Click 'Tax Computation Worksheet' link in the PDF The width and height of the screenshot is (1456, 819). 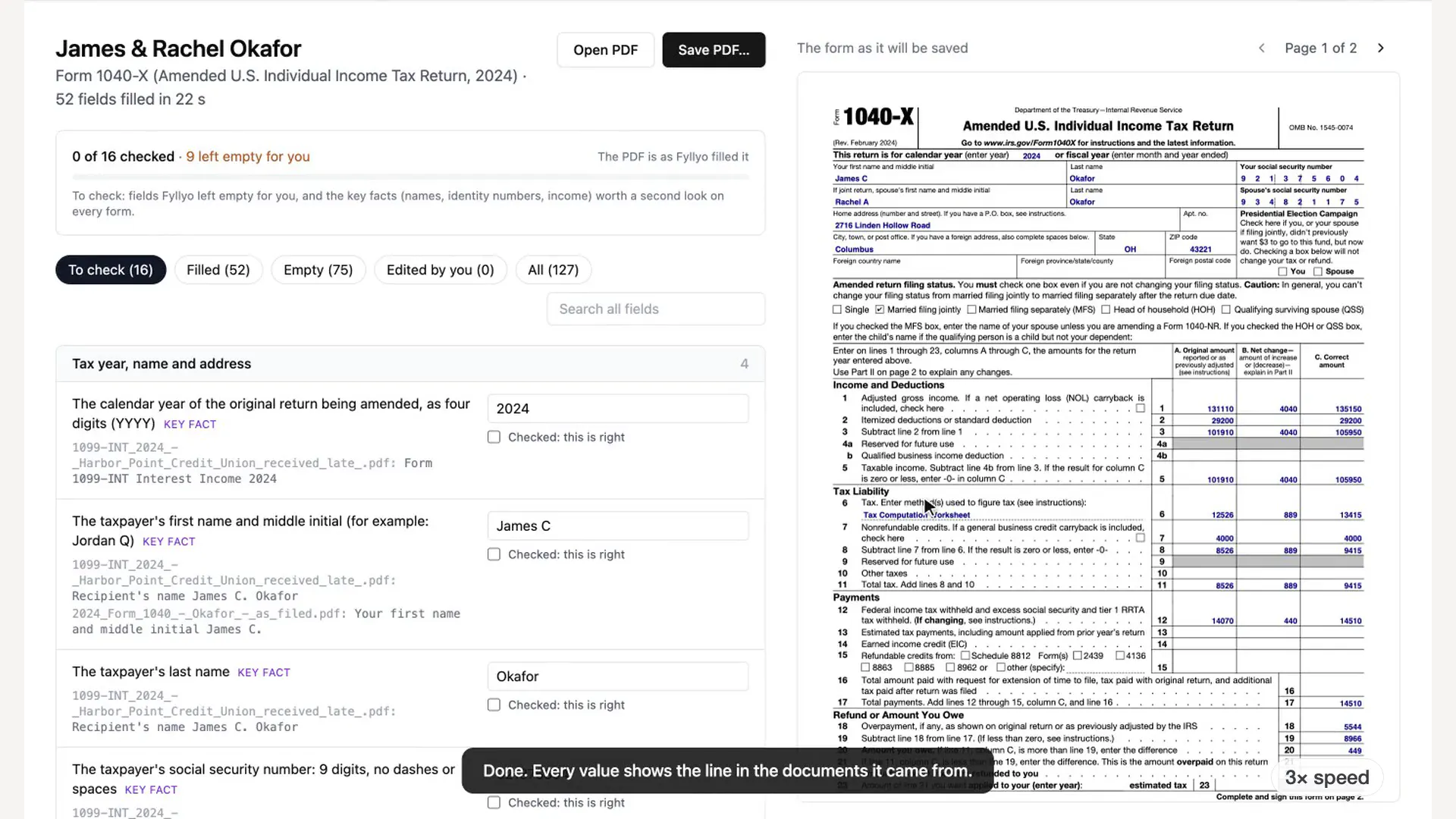tap(916, 515)
